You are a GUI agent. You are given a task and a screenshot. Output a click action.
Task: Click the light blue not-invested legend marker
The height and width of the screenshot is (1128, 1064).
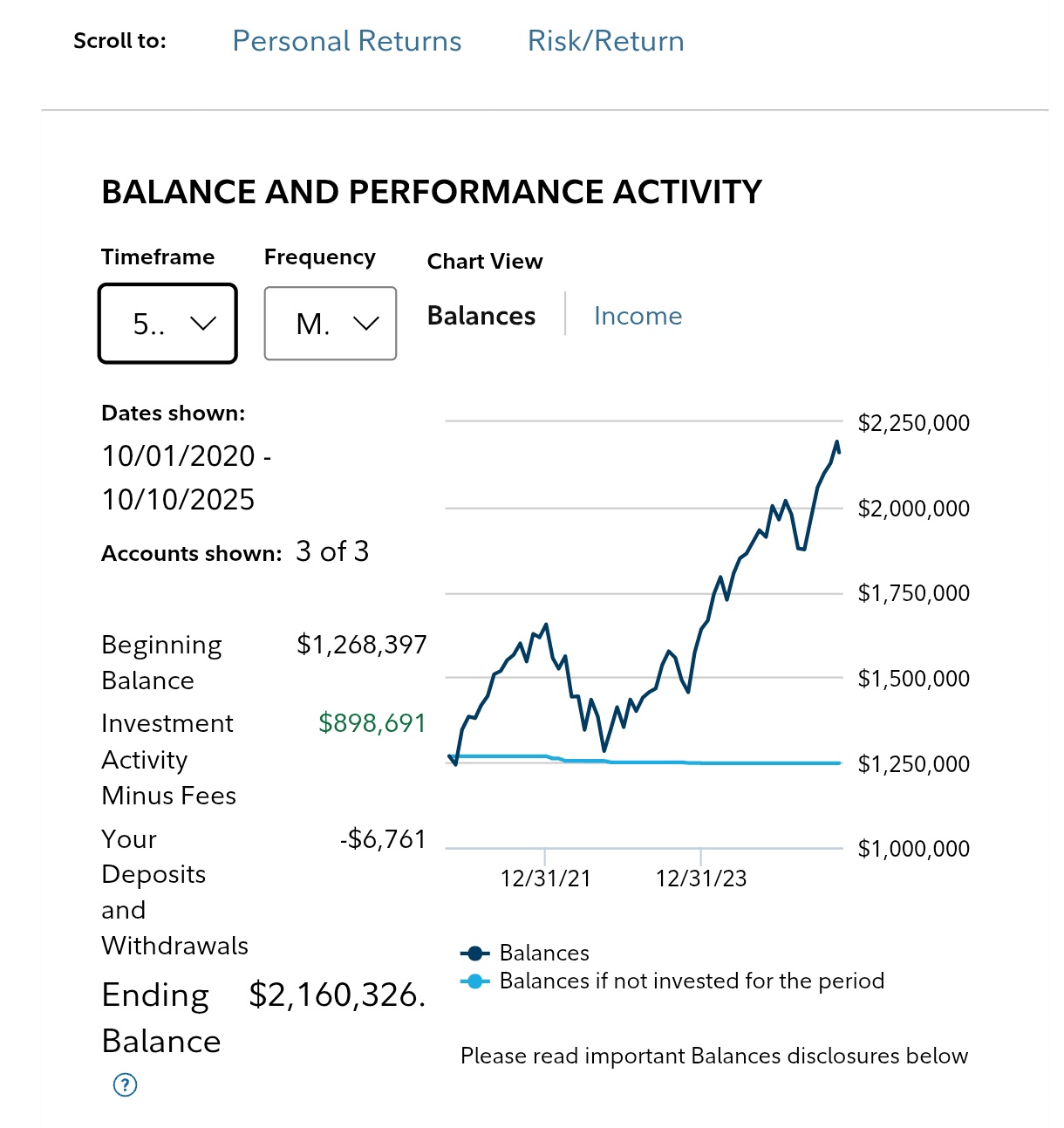(x=474, y=981)
